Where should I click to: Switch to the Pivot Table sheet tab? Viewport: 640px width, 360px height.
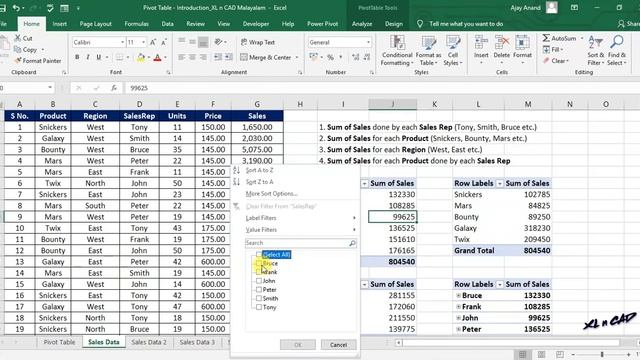(x=59, y=342)
